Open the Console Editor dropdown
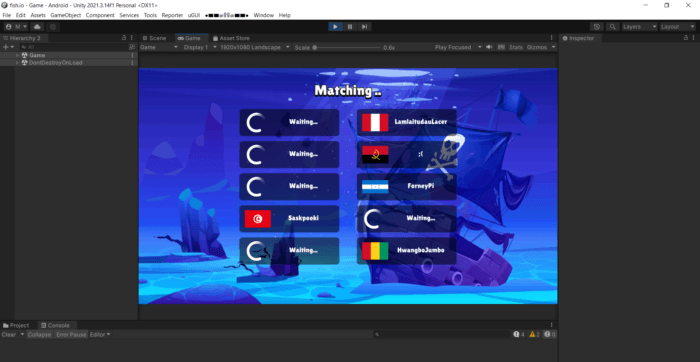 coord(100,334)
